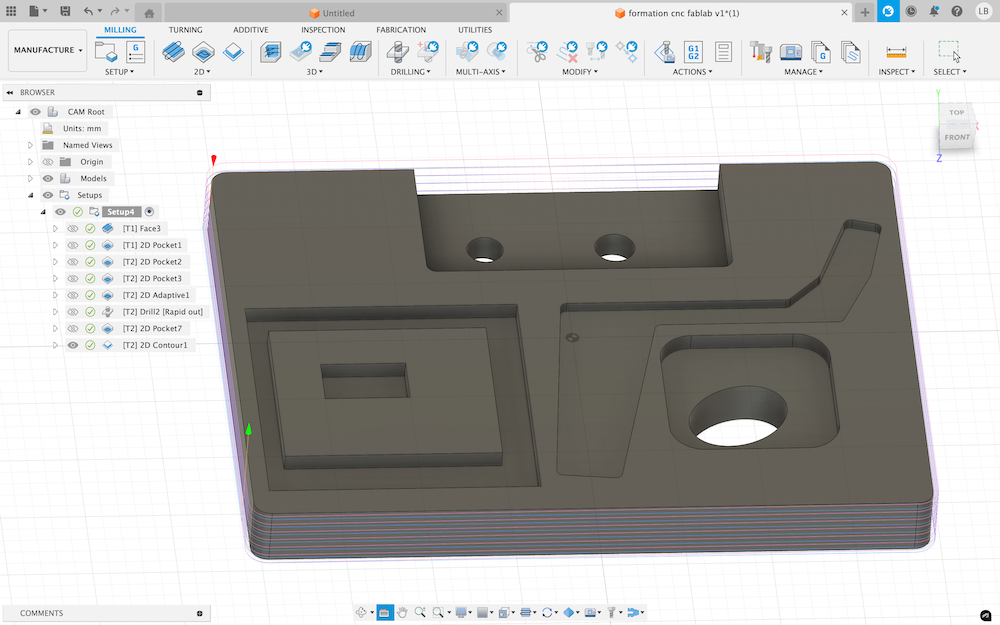Show the 2D Adaptive1 toolpath
The width and height of the screenshot is (1000, 625).
point(73,295)
